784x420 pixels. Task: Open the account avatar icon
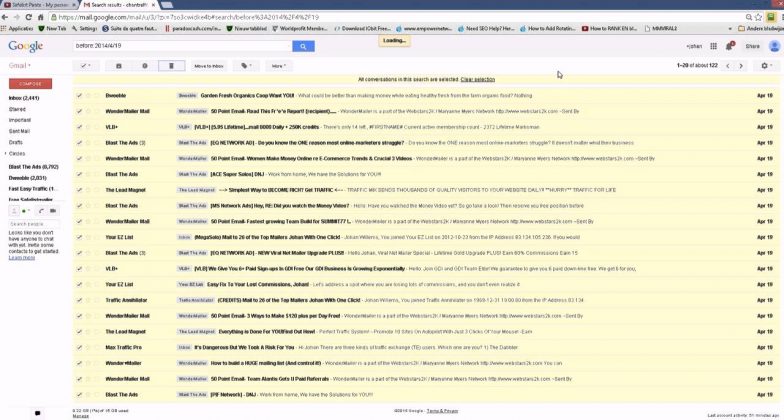(x=774, y=46)
